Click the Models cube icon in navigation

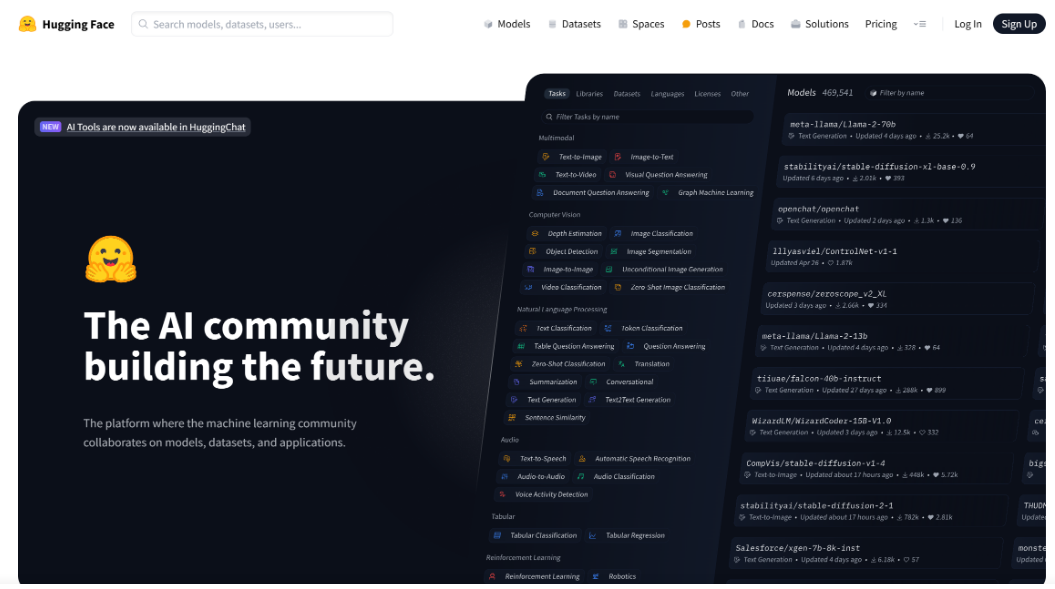click(488, 24)
